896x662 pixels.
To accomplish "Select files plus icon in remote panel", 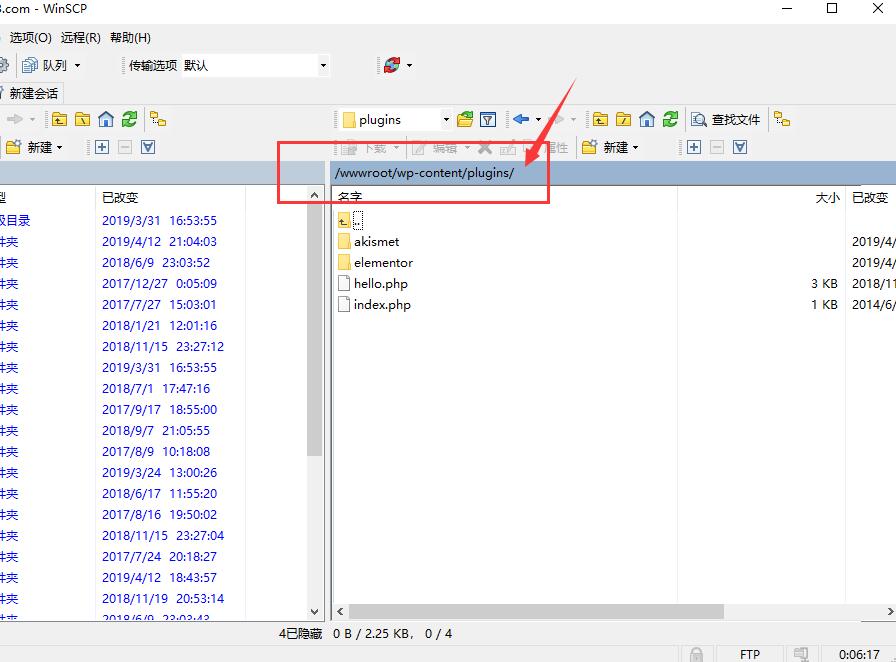I will tap(694, 147).
